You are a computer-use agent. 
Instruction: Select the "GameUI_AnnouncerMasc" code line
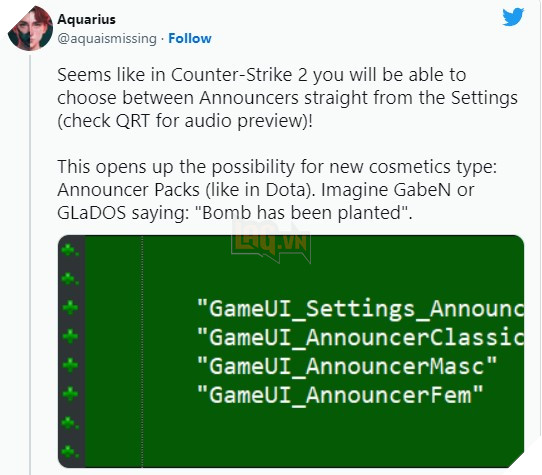pos(347,366)
